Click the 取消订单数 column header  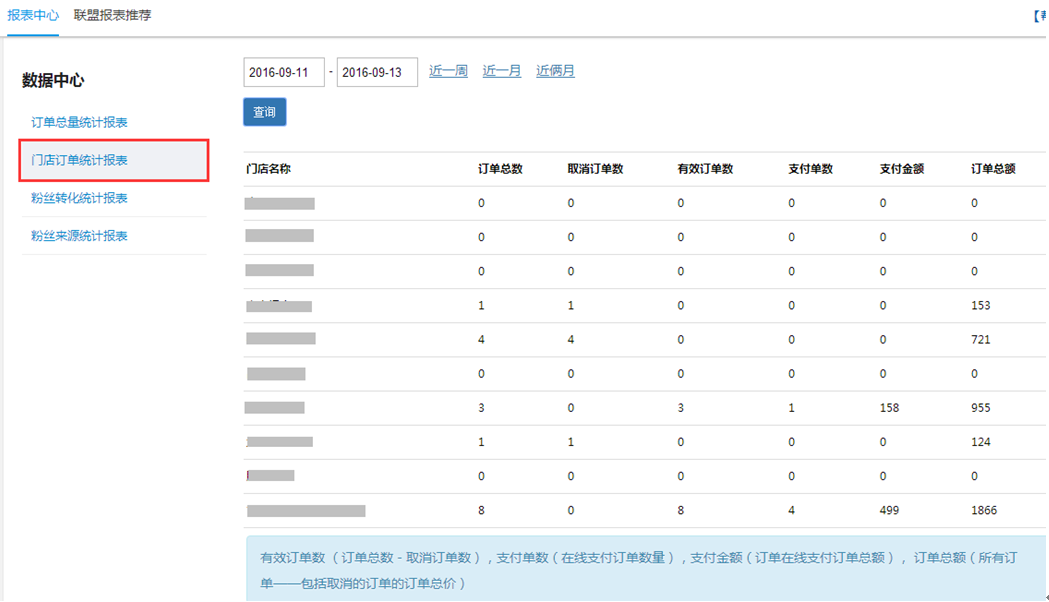point(595,169)
